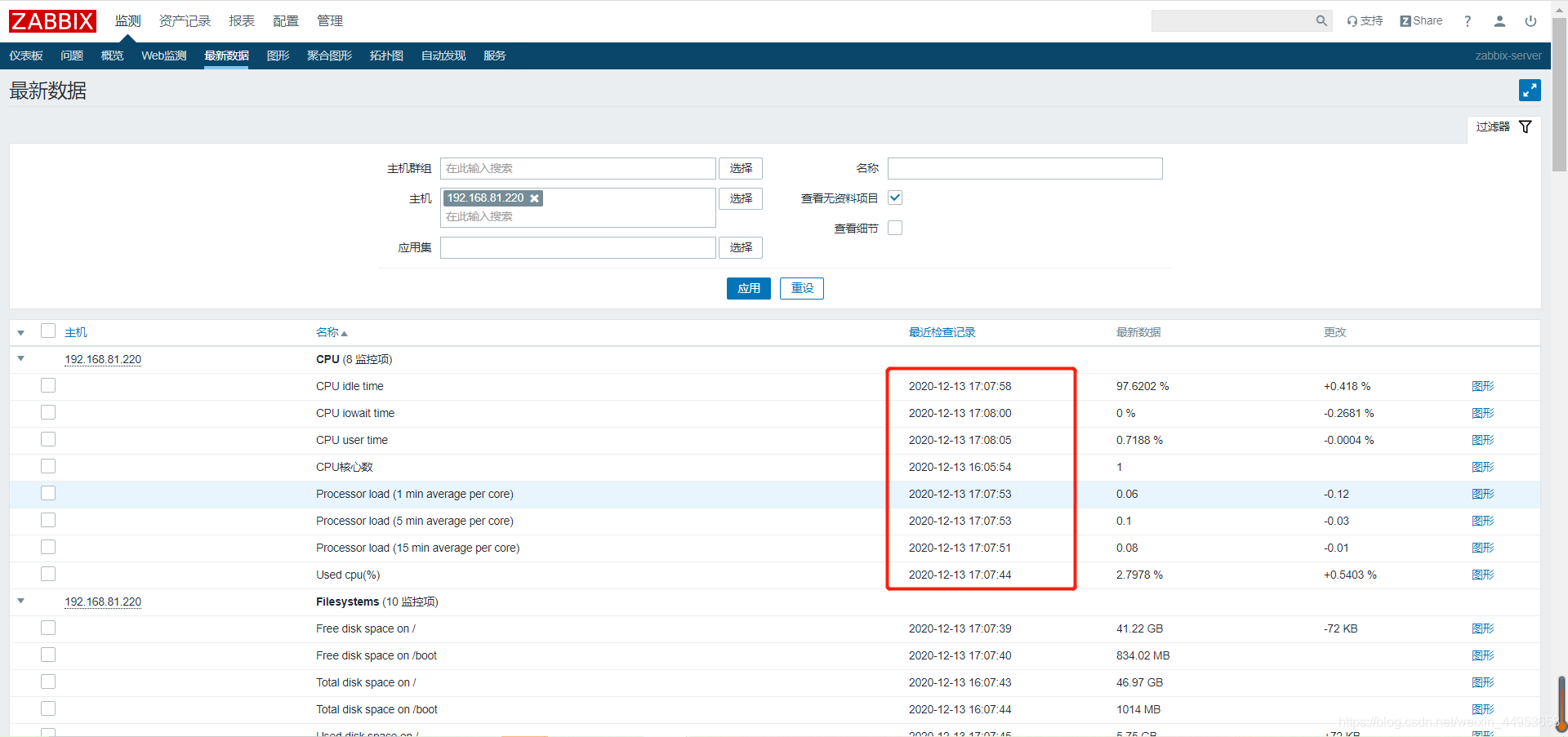Screen dimensions: 1568x737
Task: Open 图形 link for CPU idle time
Action: (x=1482, y=386)
